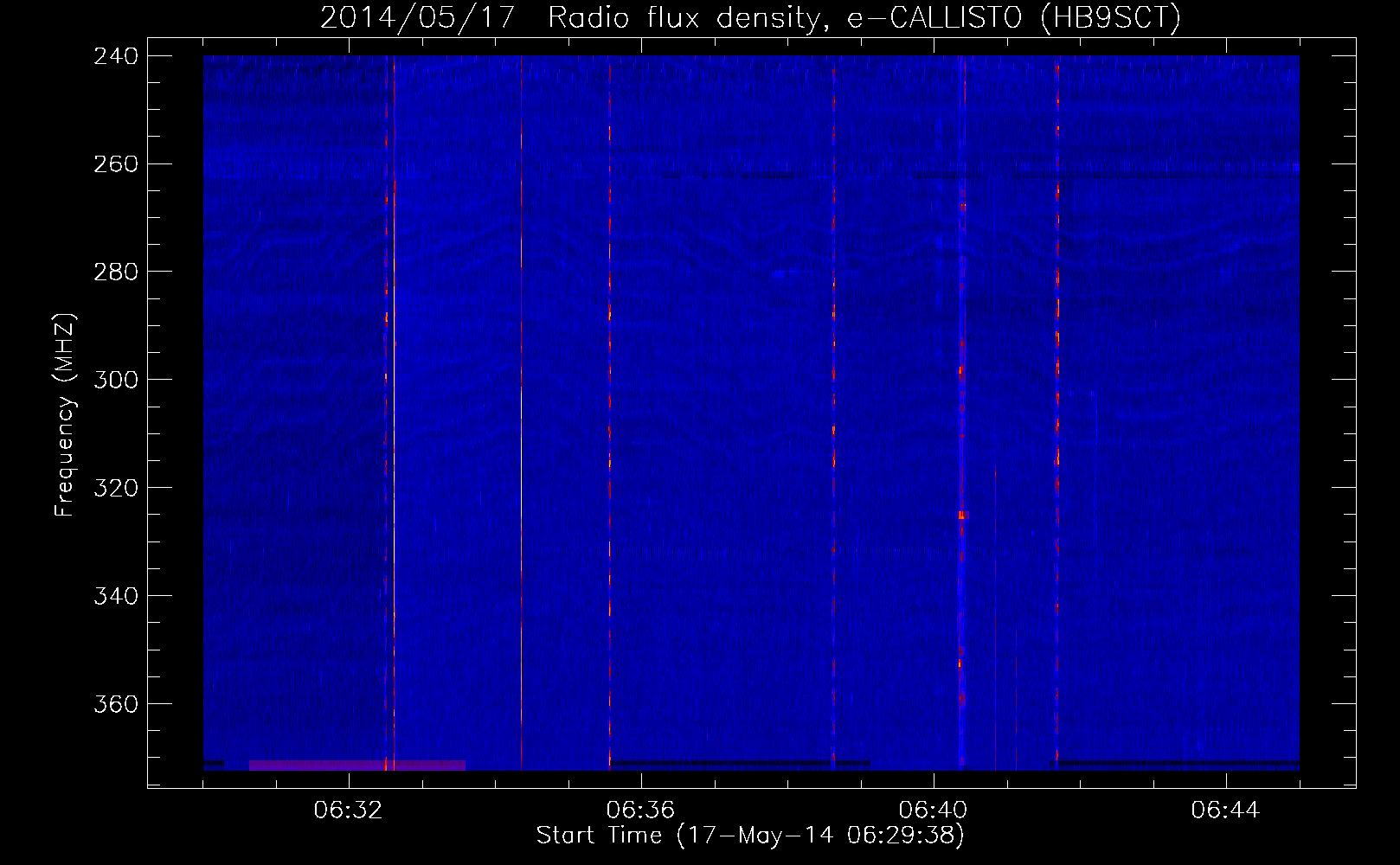
Task: Click the 320 frequency tick label
Action: coord(116,488)
